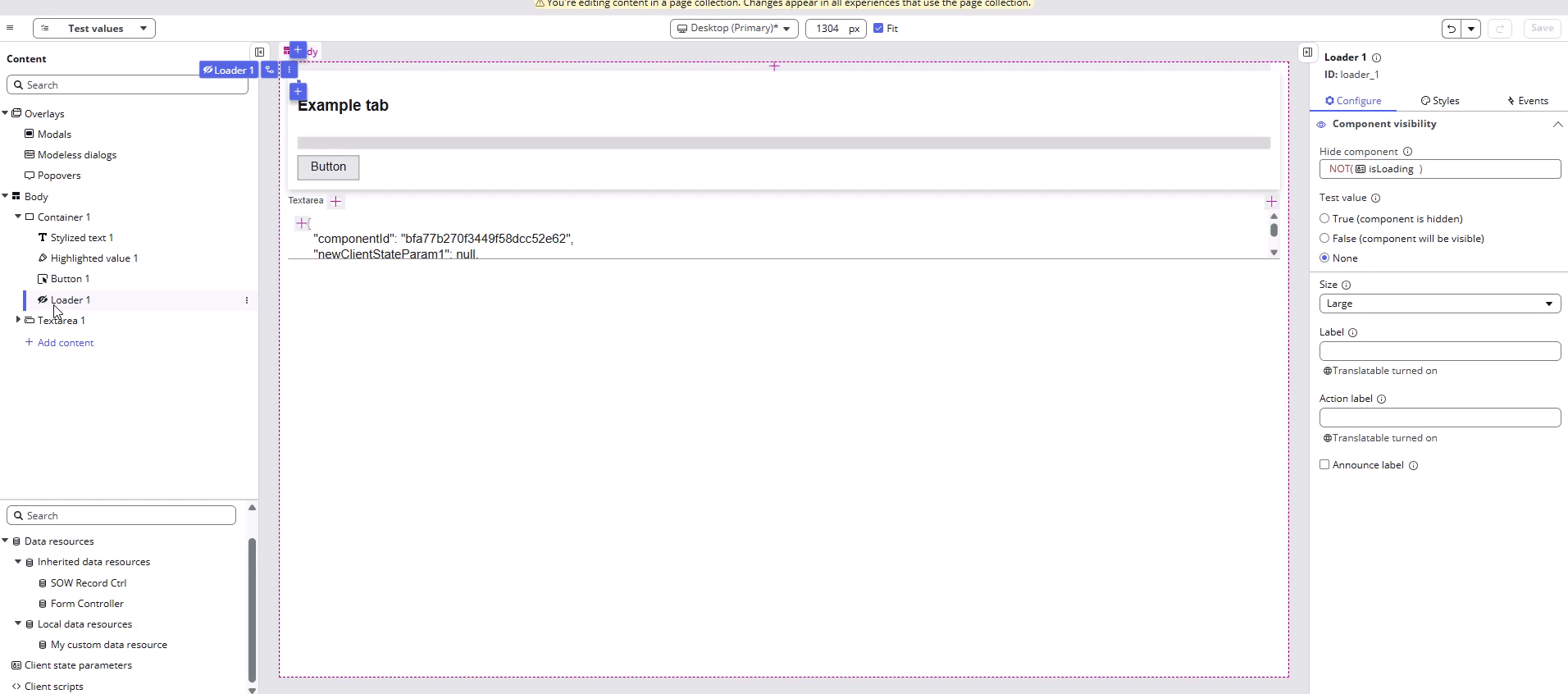Expand the Textarea 1 tree node
The height and width of the screenshot is (694, 1568).
(x=18, y=320)
